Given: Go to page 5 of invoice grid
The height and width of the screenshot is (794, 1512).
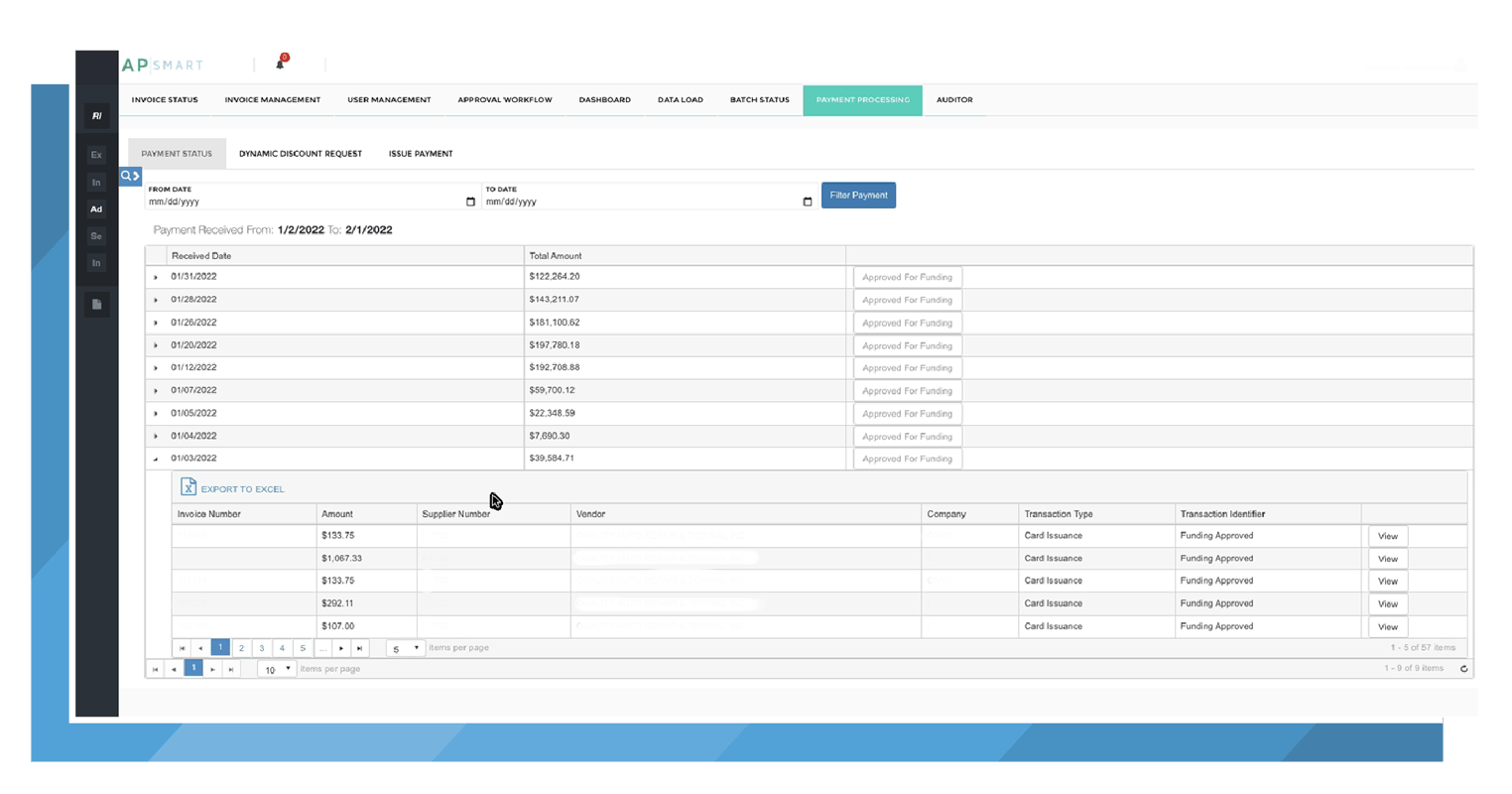Looking at the screenshot, I should tap(303, 648).
